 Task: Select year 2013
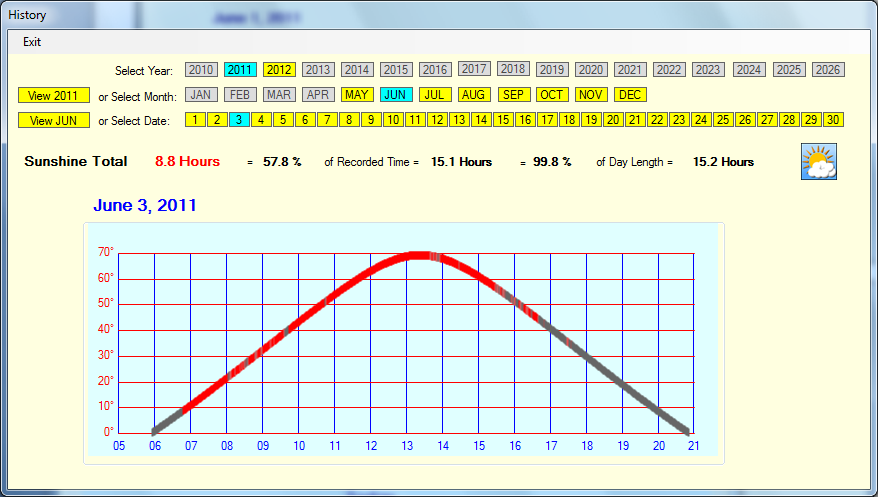[318, 70]
